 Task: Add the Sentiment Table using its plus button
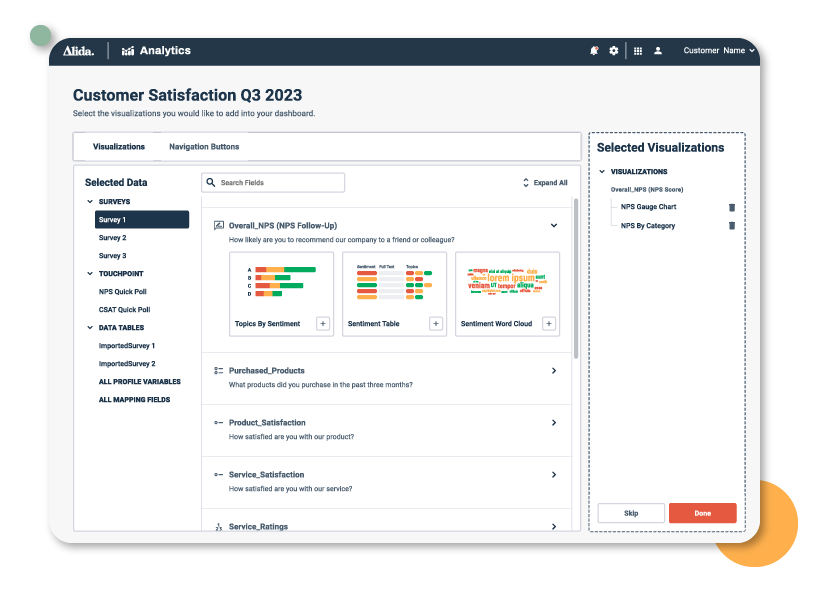436,323
